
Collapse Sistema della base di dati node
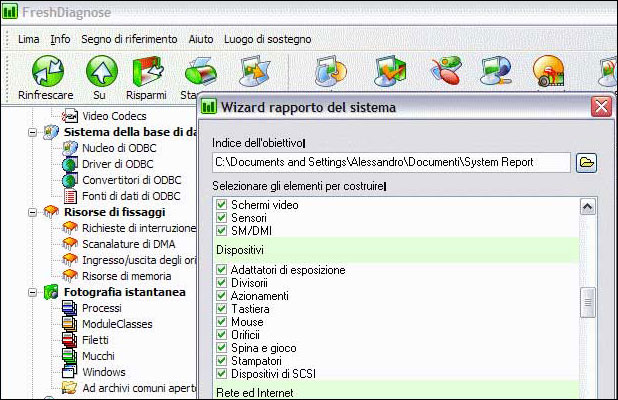click(x=32, y=132)
